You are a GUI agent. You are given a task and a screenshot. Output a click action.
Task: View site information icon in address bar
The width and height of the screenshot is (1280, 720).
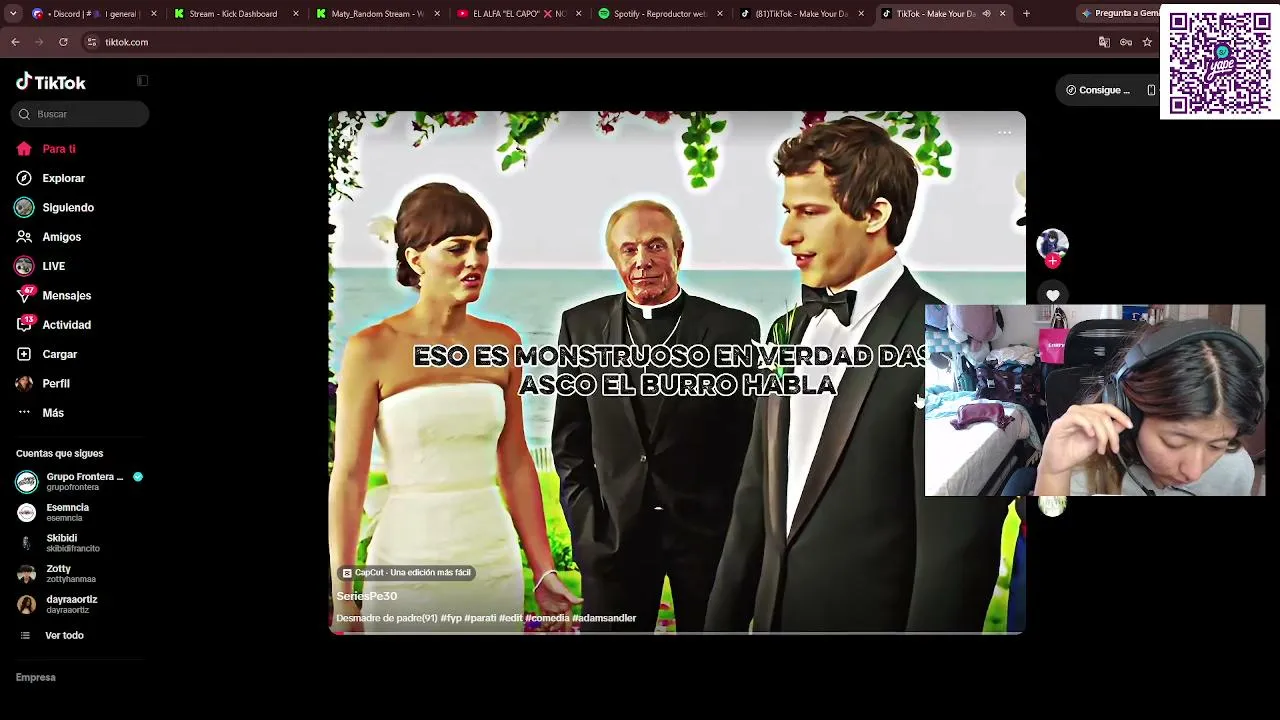[91, 42]
